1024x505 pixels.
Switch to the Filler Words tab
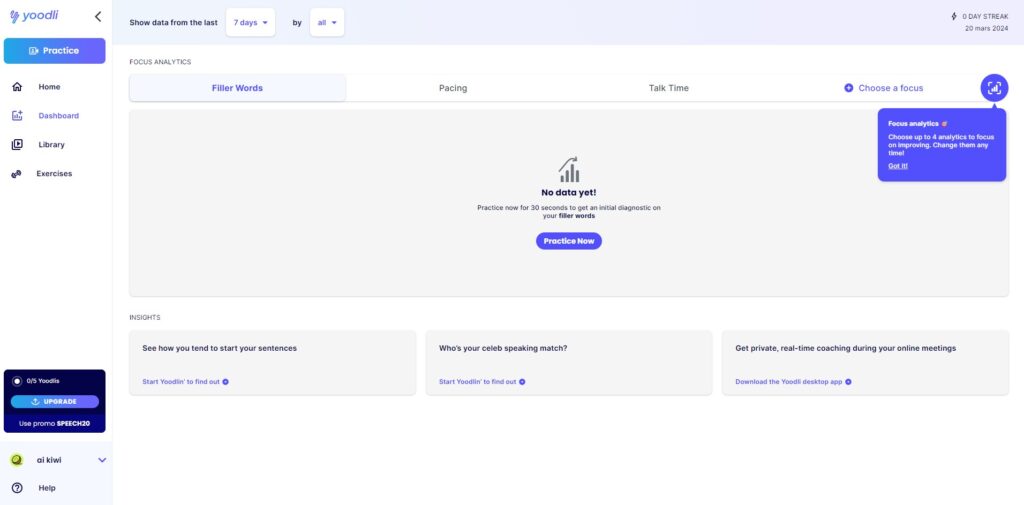coord(237,88)
